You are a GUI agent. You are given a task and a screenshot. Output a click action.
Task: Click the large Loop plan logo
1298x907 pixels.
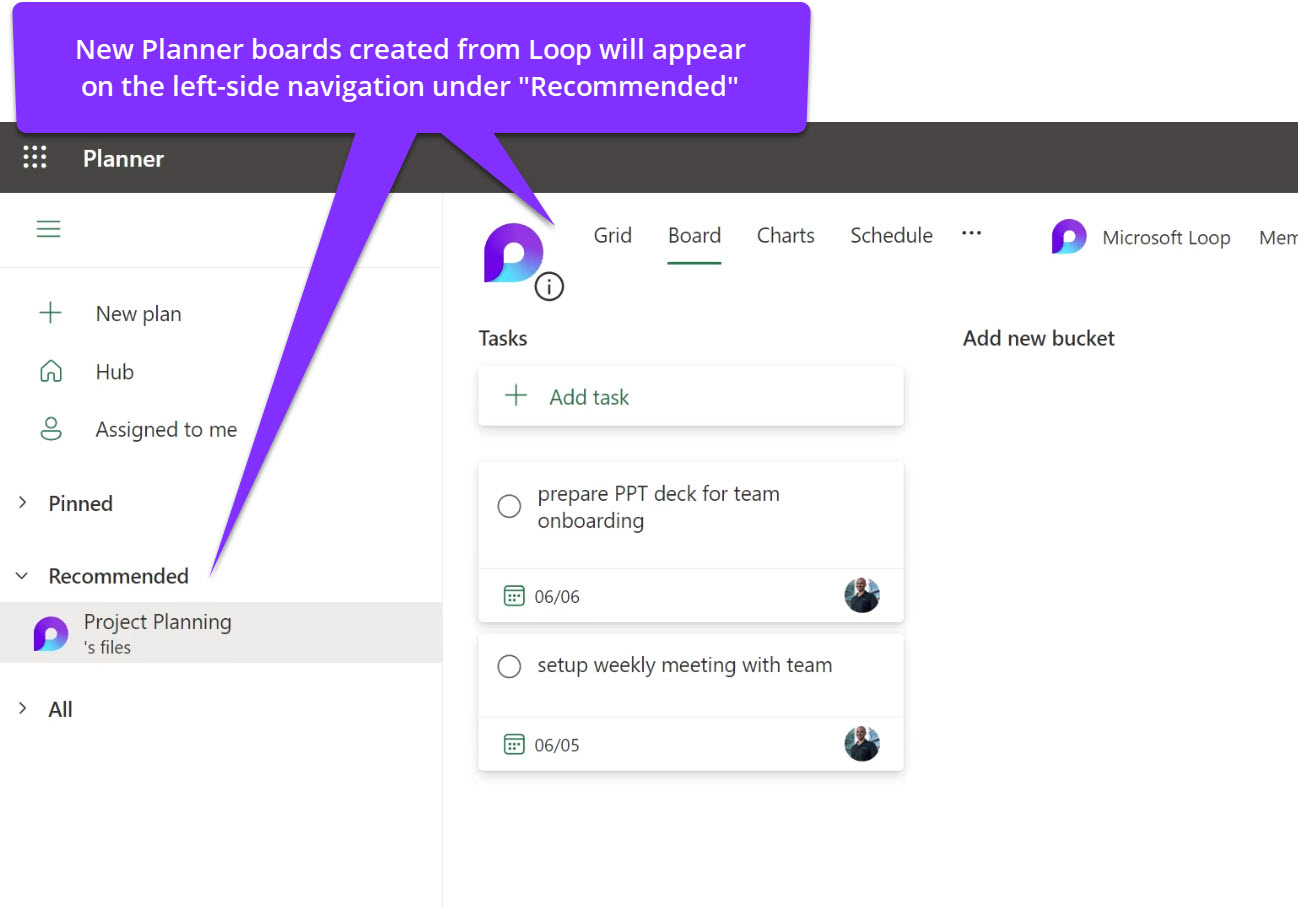pyautogui.click(x=513, y=253)
